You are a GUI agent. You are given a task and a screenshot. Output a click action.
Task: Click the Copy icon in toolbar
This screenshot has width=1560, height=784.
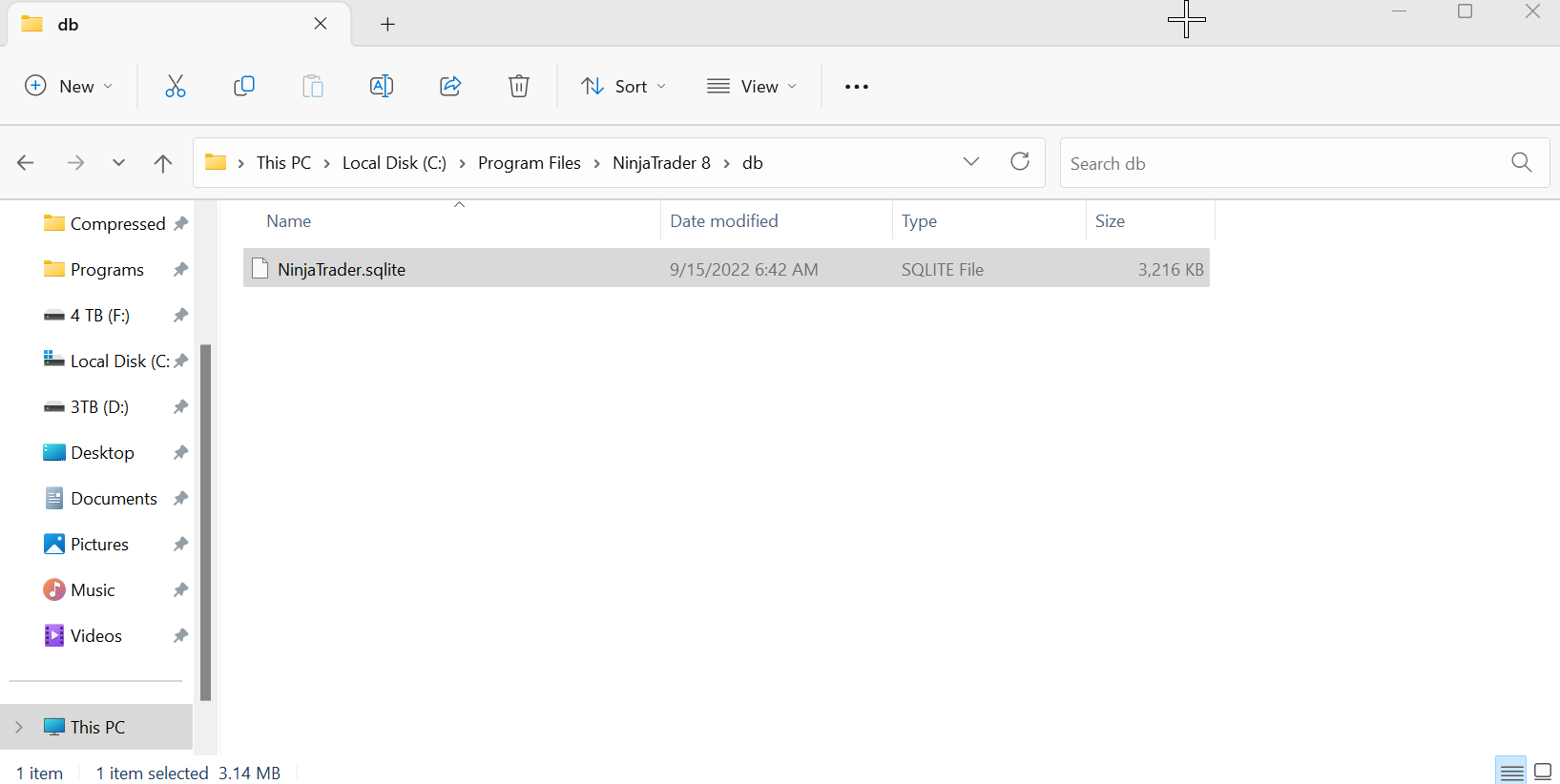244,87
